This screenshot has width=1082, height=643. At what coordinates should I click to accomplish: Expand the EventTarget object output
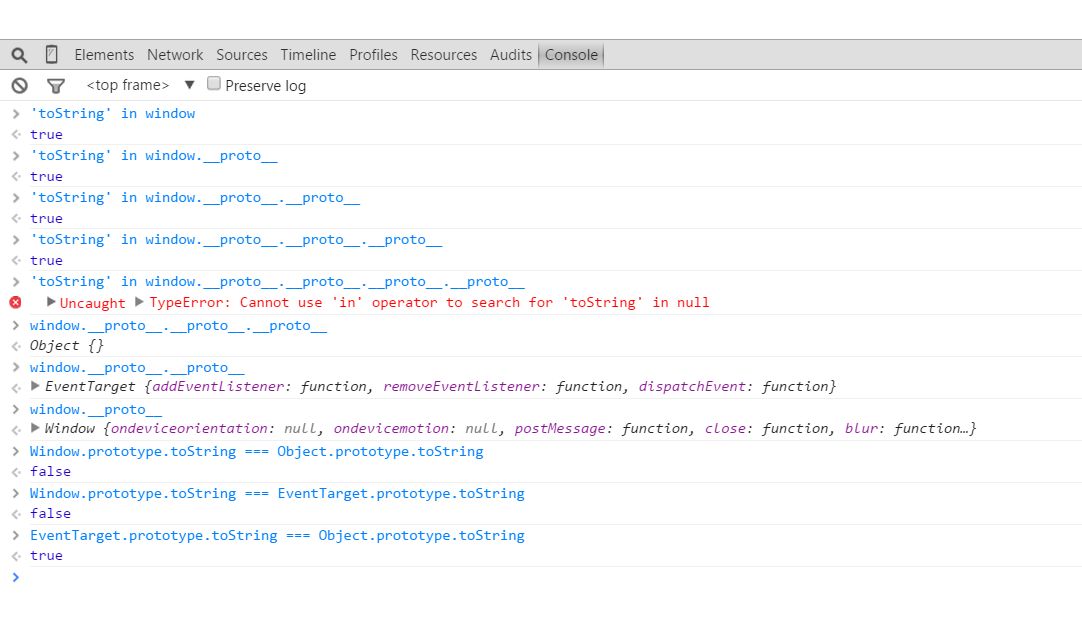pyautogui.click(x=36, y=386)
